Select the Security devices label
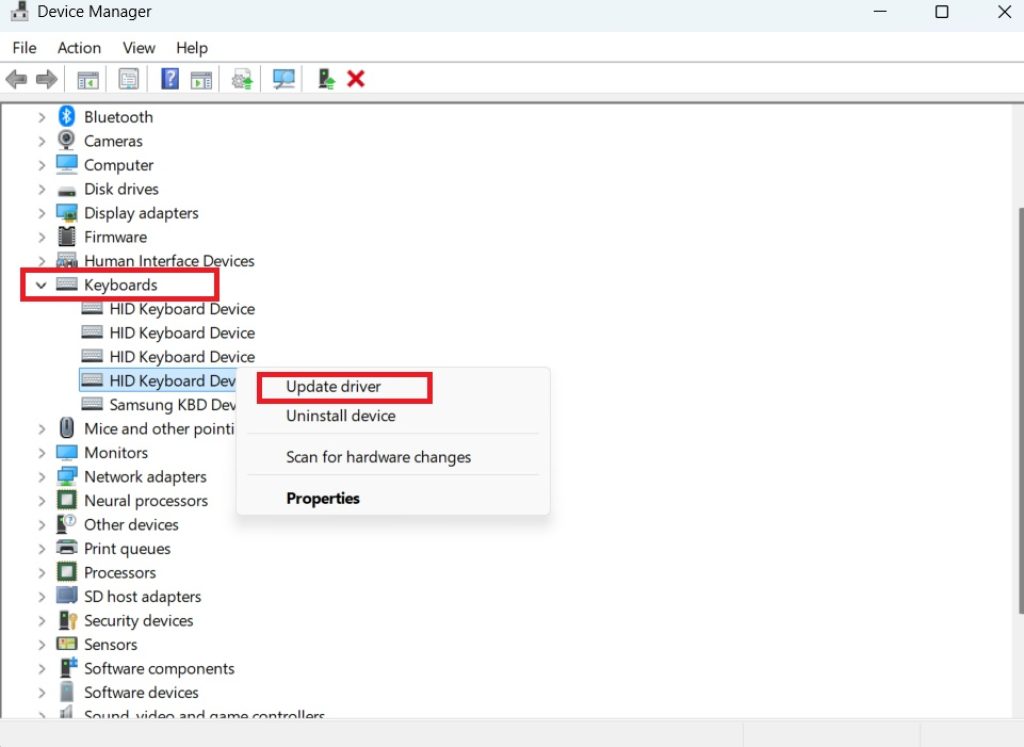This screenshot has width=1024, height=747. pos(138,620)
